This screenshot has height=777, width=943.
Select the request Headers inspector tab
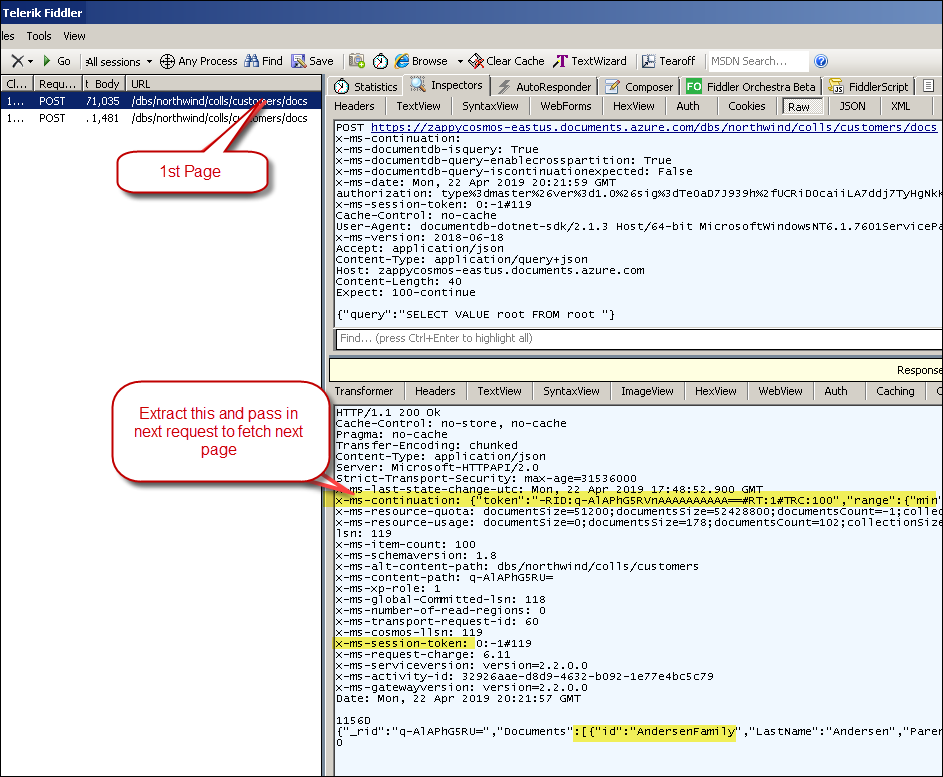pyautogui.click(x=354, y=106)
